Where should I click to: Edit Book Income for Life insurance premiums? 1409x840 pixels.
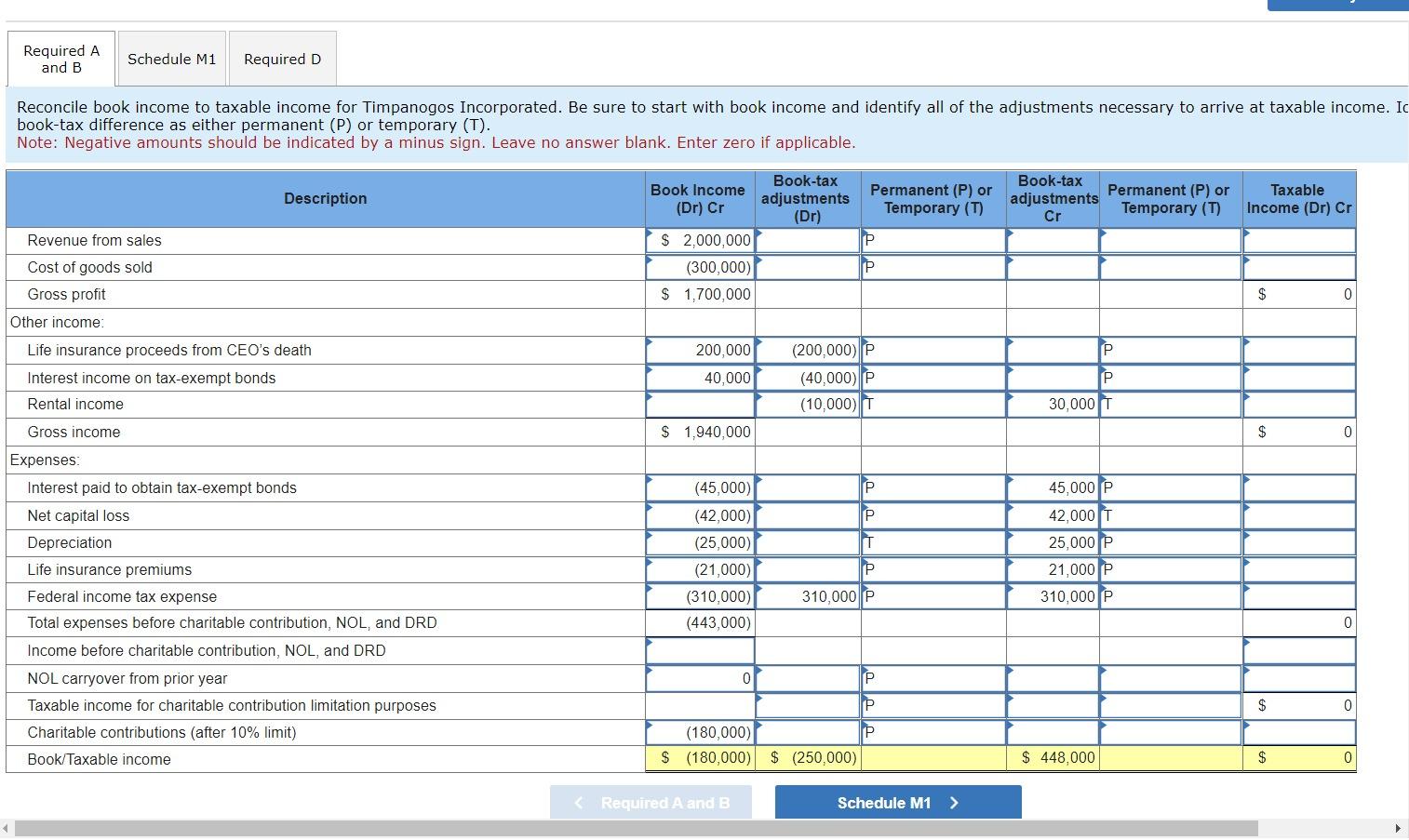pyautogui.click(x=700, y=569)
